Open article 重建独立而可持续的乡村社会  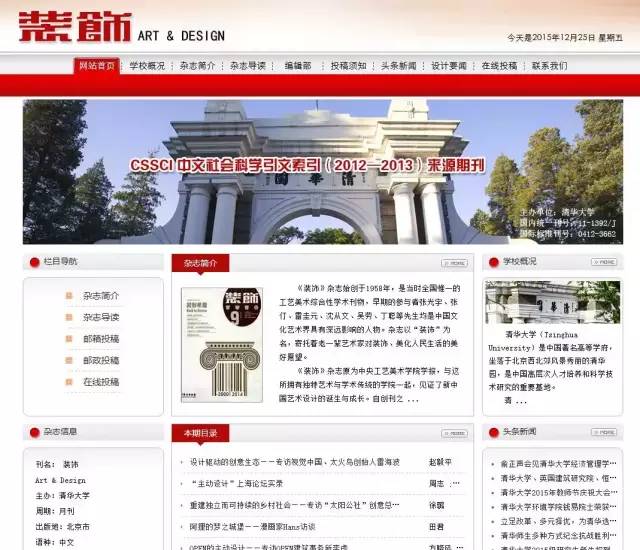tap(294, 506)
